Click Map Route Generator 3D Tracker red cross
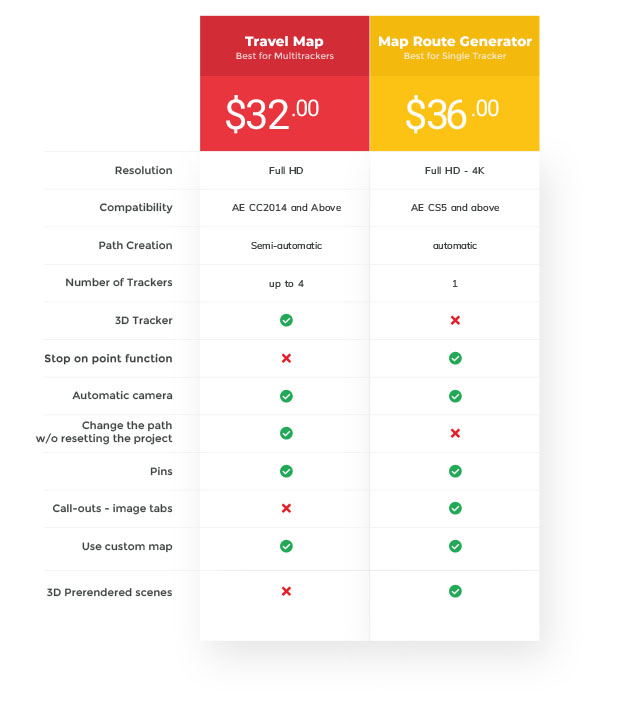The height and width of the screenshot is (704, 620). pos(455,320)
